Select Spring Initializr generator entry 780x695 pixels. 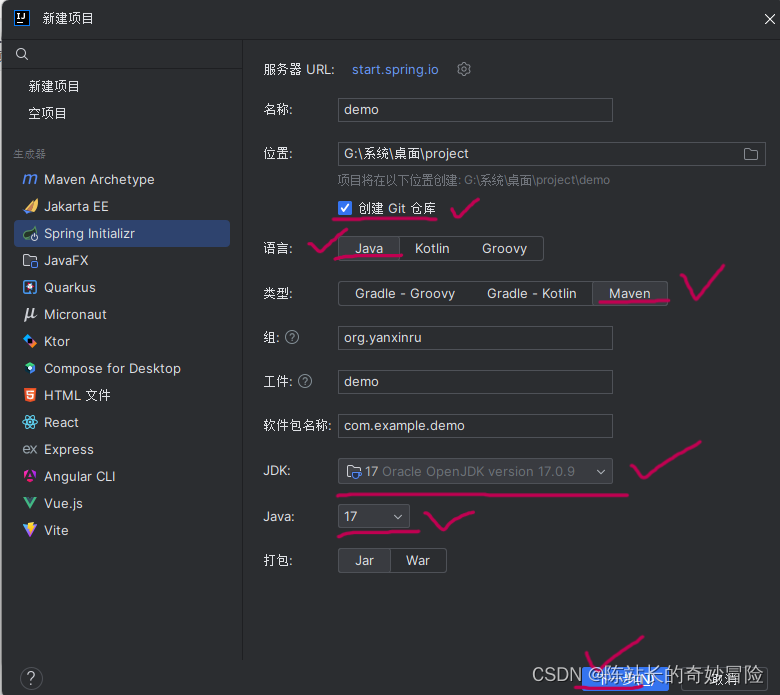pos(122,233)
